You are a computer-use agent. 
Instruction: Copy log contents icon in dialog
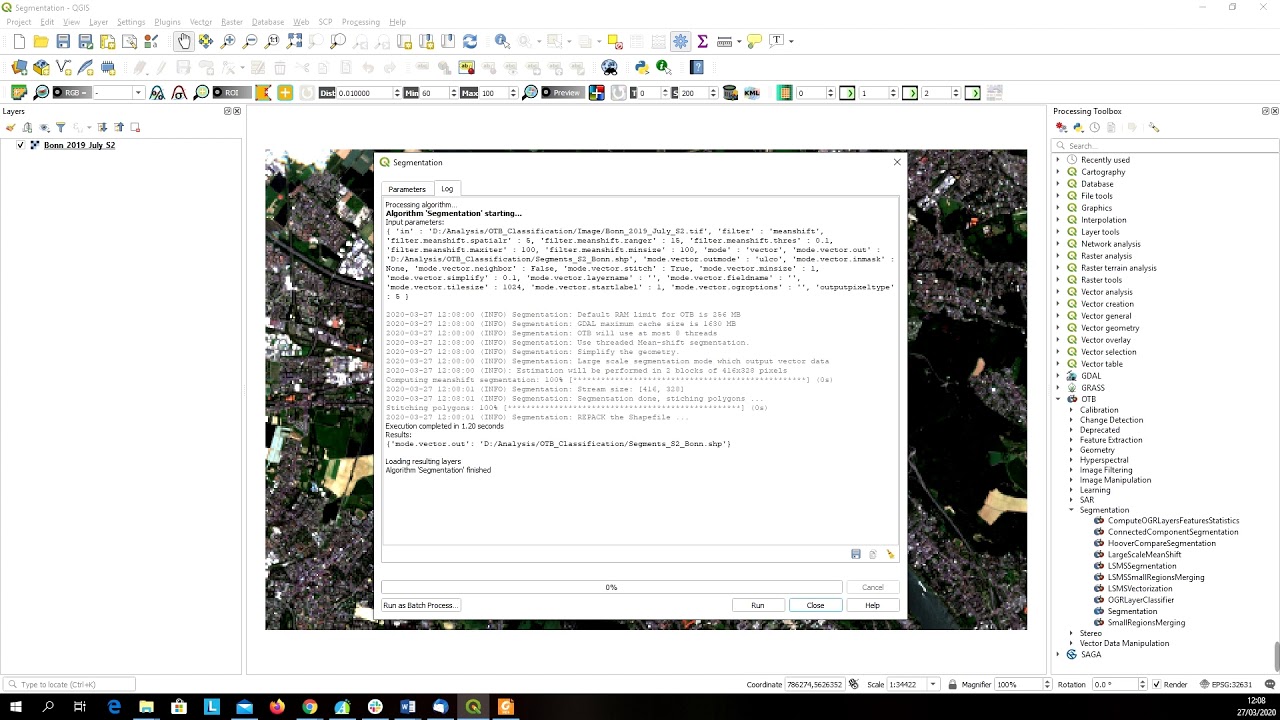[x=873, y=554]
